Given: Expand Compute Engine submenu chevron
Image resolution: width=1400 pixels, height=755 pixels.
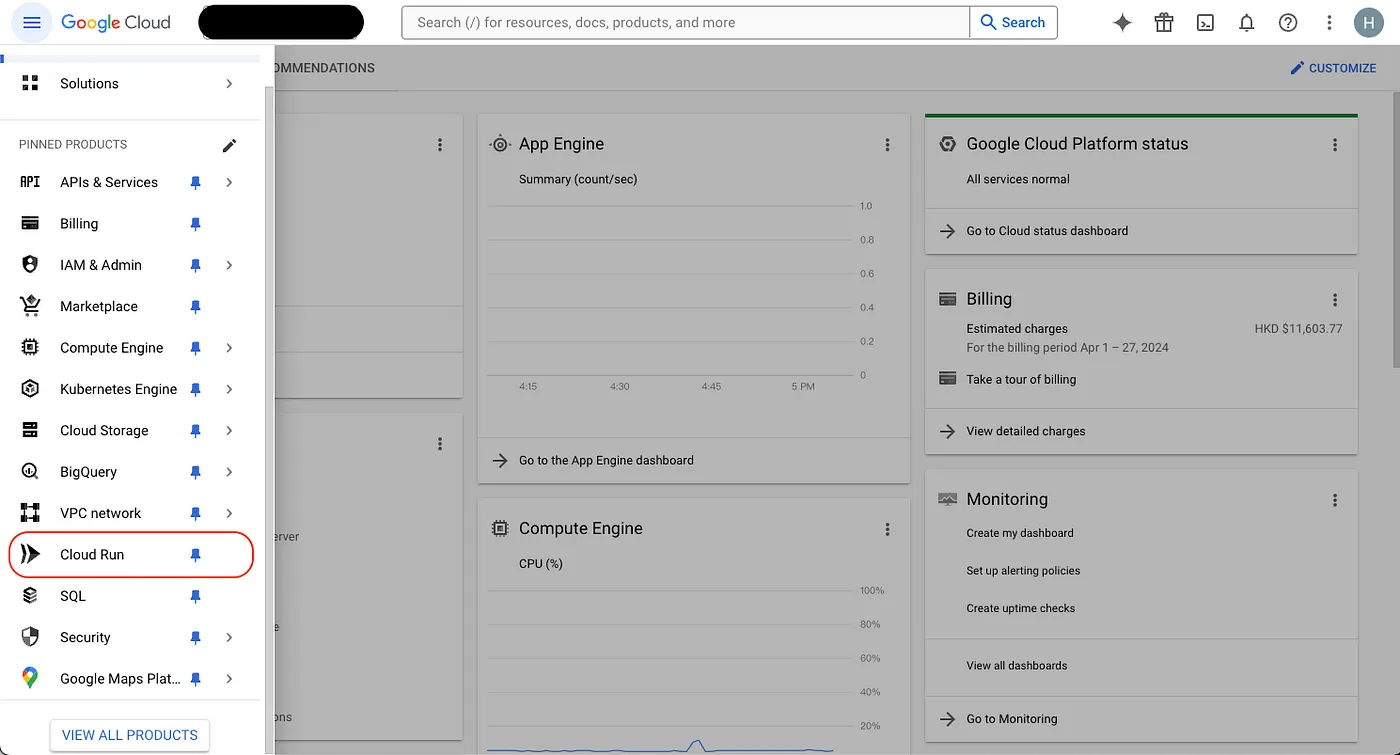Looking at the screenshot, I should point(229,348).
